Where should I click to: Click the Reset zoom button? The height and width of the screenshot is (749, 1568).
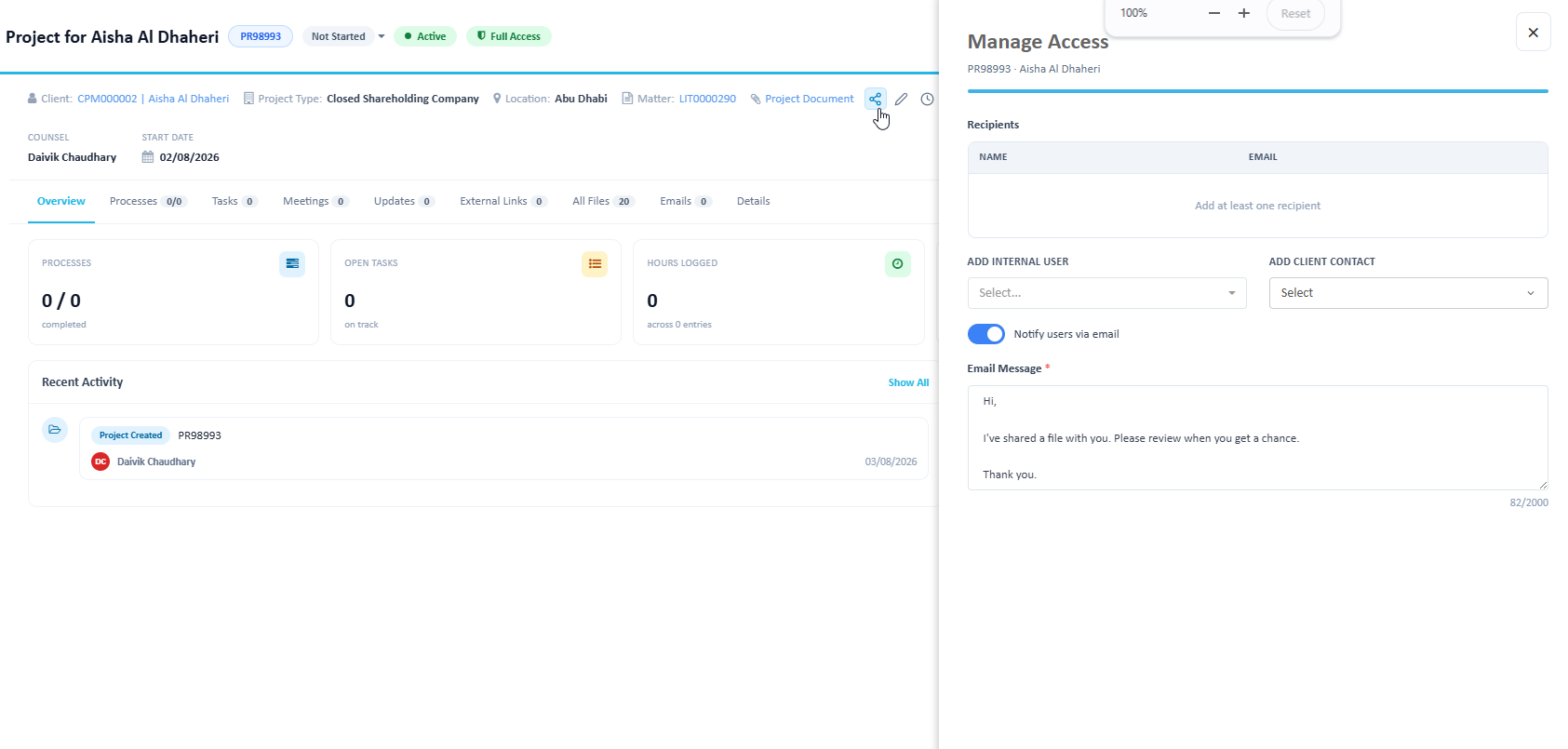click(1295, 14)
